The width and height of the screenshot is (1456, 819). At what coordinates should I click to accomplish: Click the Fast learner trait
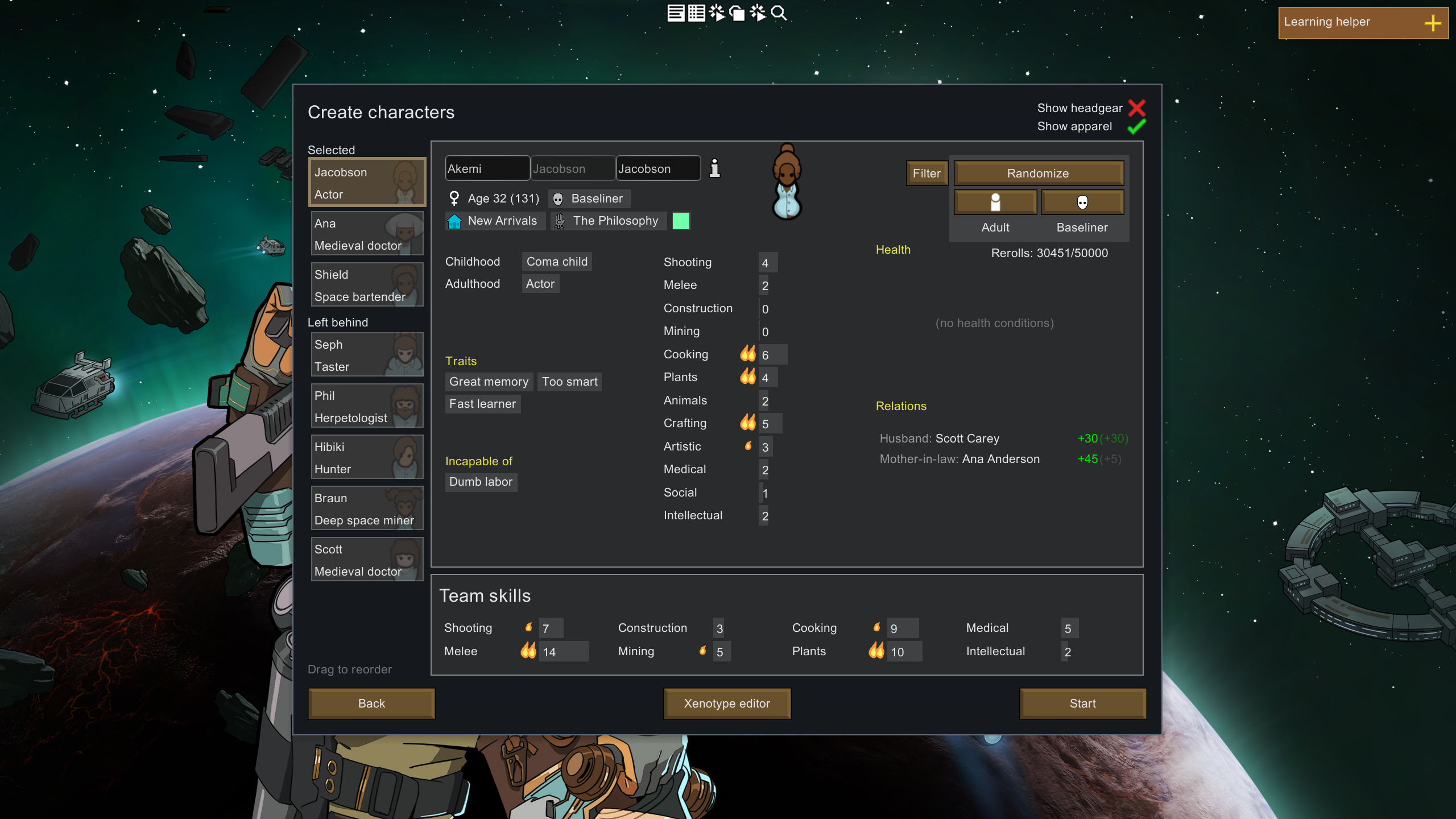[482, 404]
